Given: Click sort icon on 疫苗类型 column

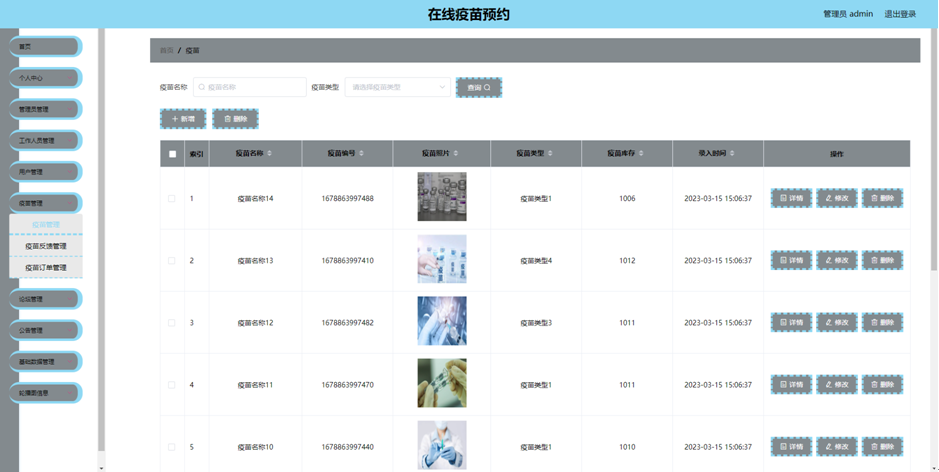Looking at the screenshot, I should pos(550,153).
